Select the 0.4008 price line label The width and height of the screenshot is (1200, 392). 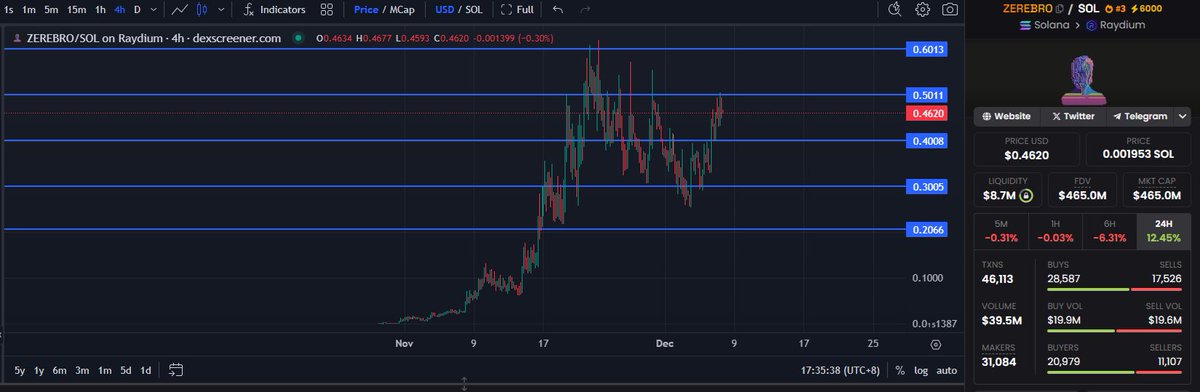pos(928,141)
